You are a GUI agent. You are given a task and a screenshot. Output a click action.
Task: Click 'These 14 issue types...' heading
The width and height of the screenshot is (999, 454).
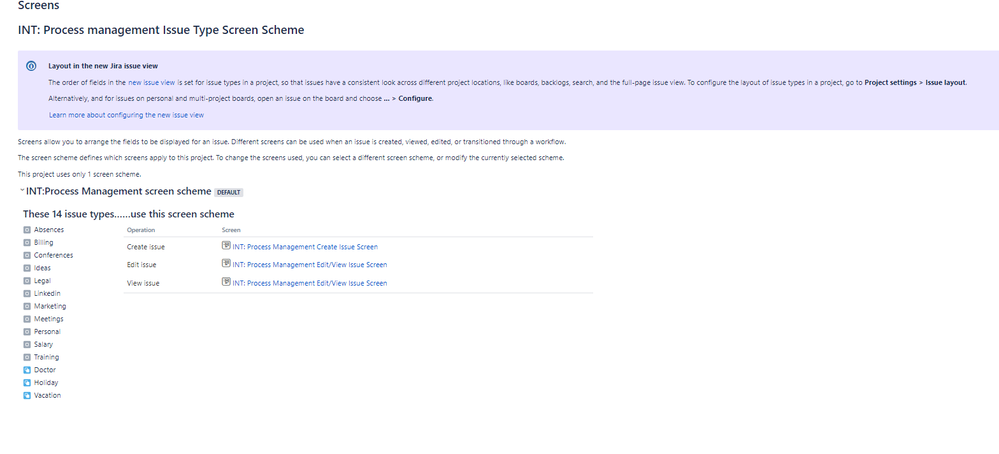click(x=129, y=214)
